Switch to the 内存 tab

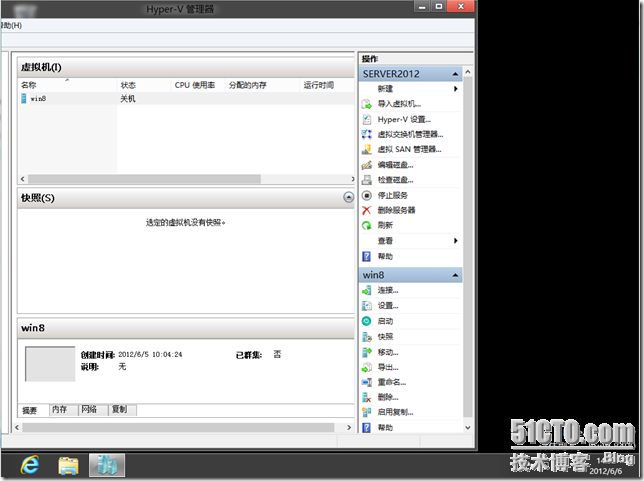[x=60, y=410]
